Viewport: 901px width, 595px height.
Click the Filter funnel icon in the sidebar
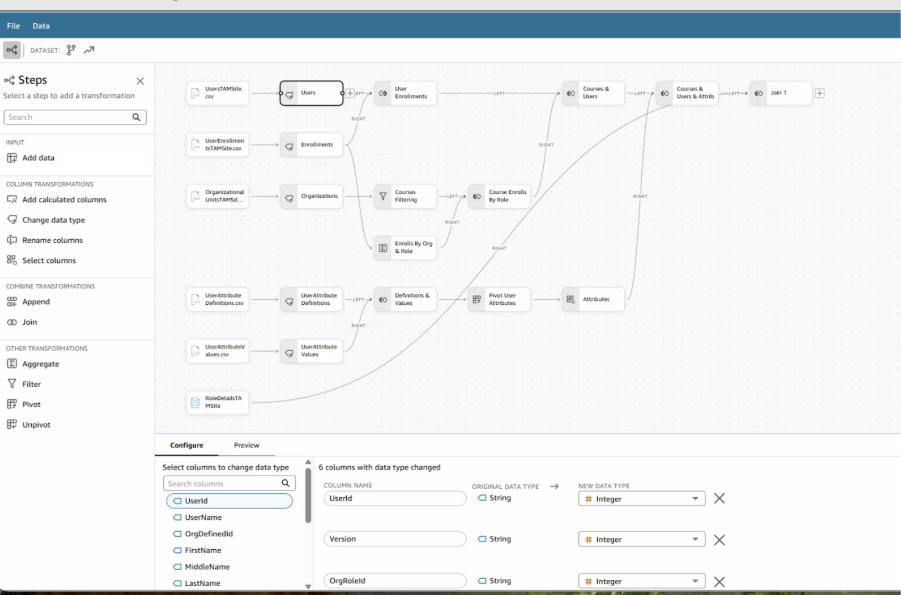11,383
